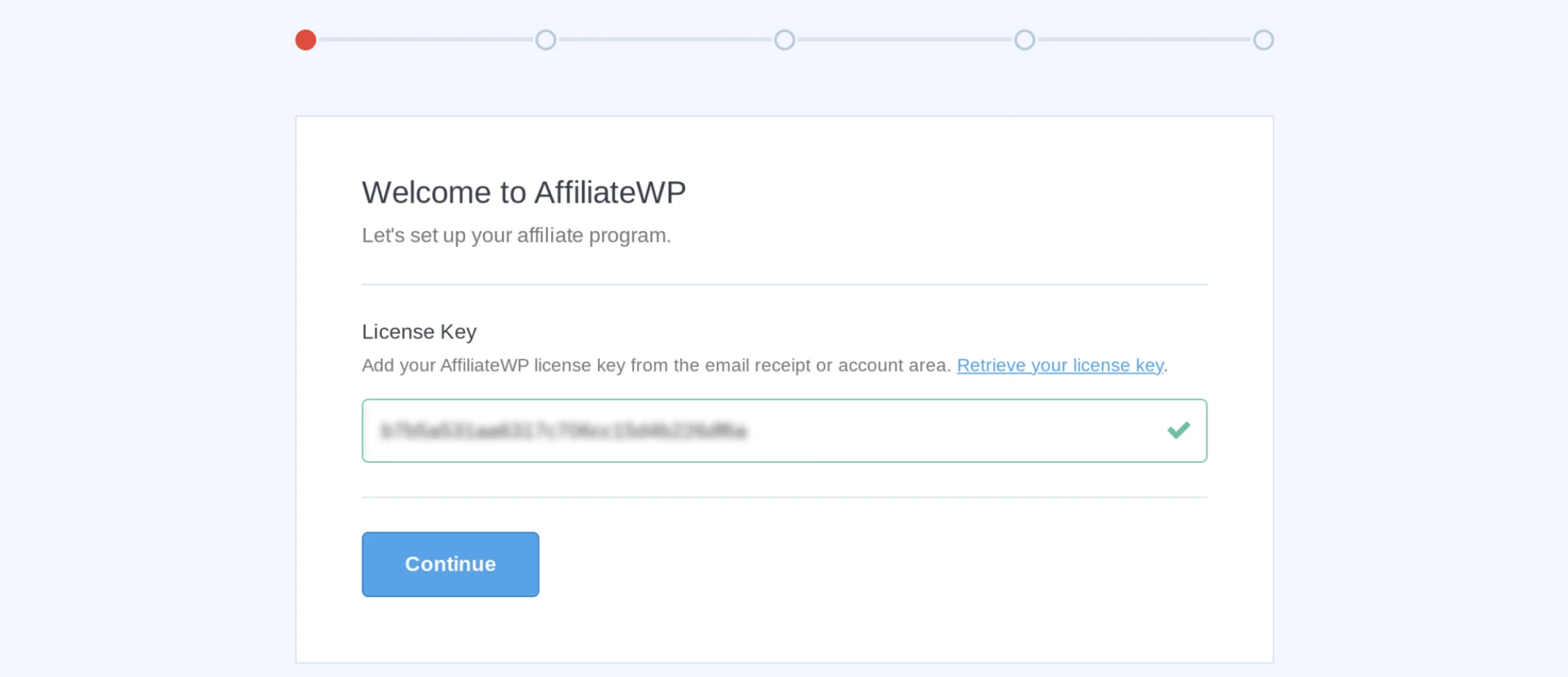Click progress line between first and second steps
The width and height of the screenshot is (1568, 677).
pos(425,40)
